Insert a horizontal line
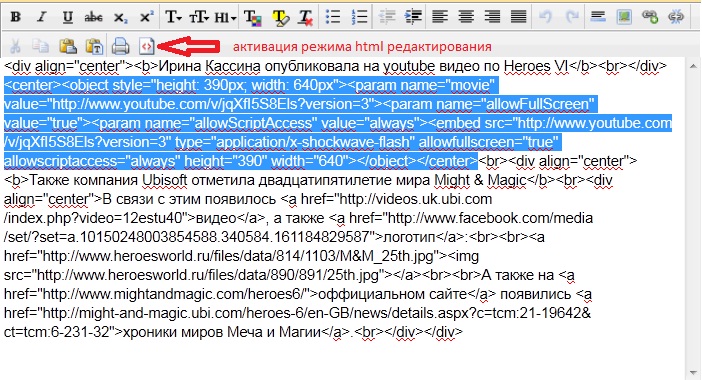Image resolution: width=702 pixels, height=380 pixels. point(598,17)
